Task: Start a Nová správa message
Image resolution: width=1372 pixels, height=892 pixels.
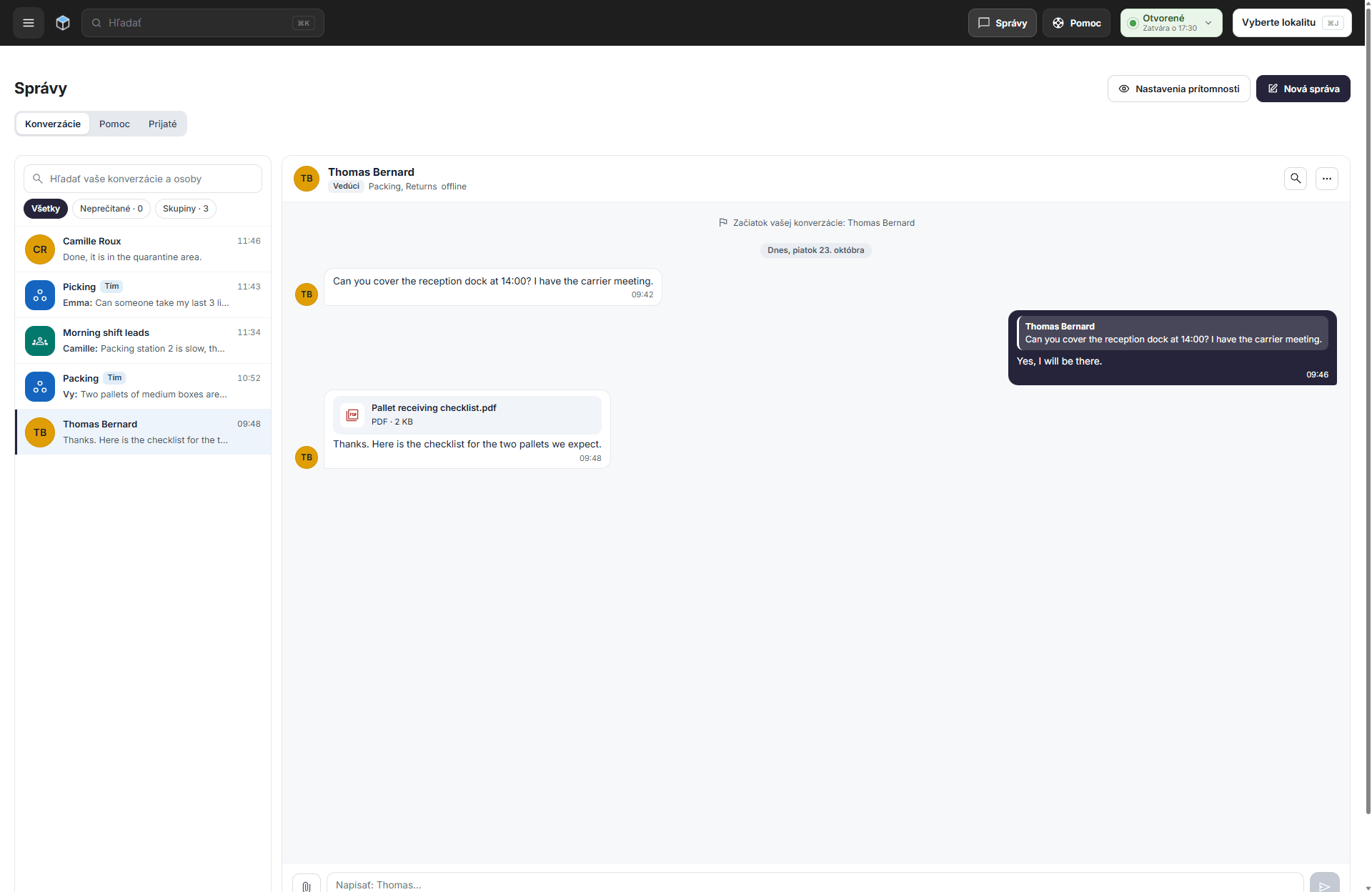Action: pyautogui.click(x=1303, y=89)
